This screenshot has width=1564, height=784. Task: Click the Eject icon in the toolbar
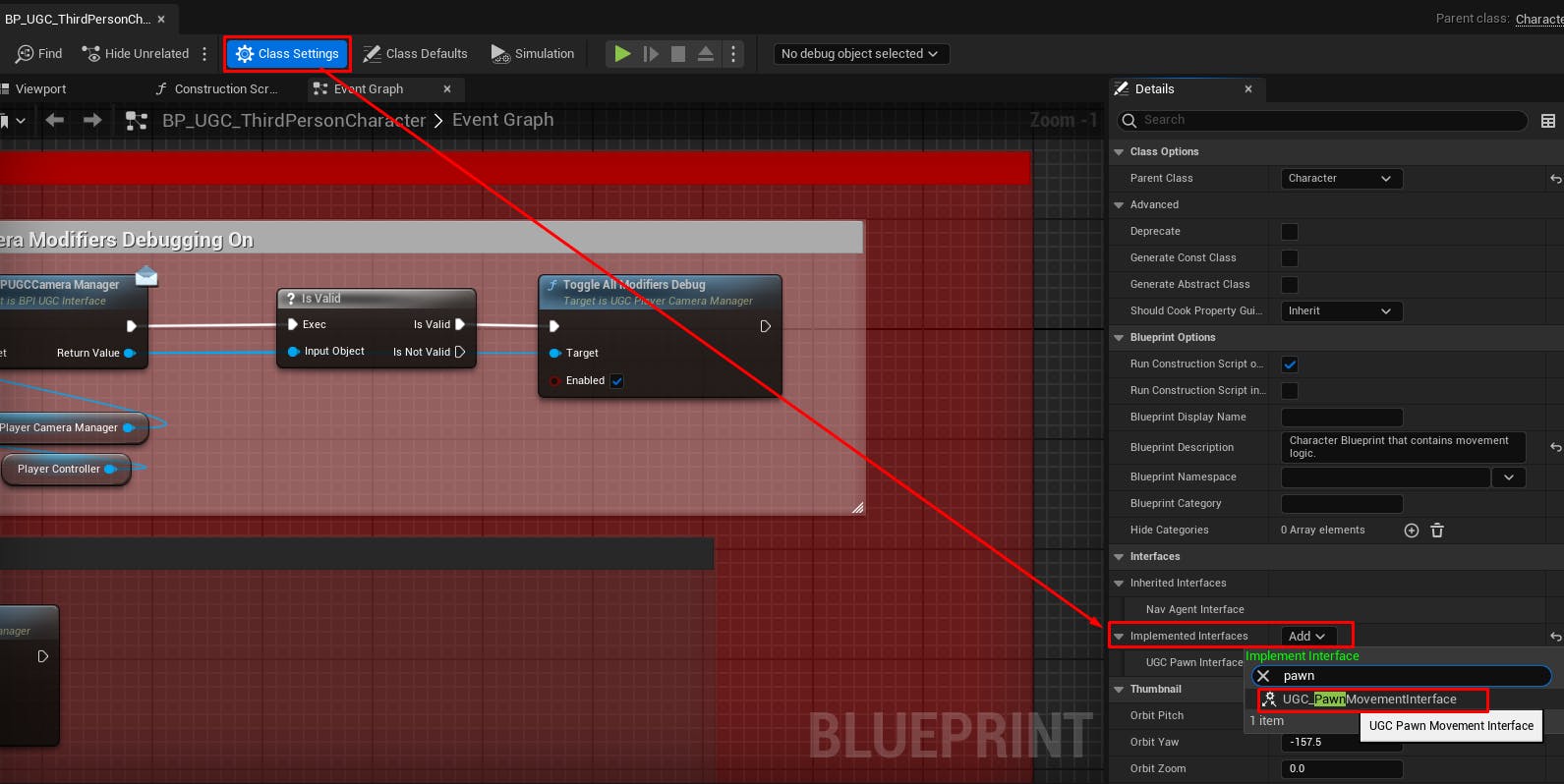(x=706, y=54)
